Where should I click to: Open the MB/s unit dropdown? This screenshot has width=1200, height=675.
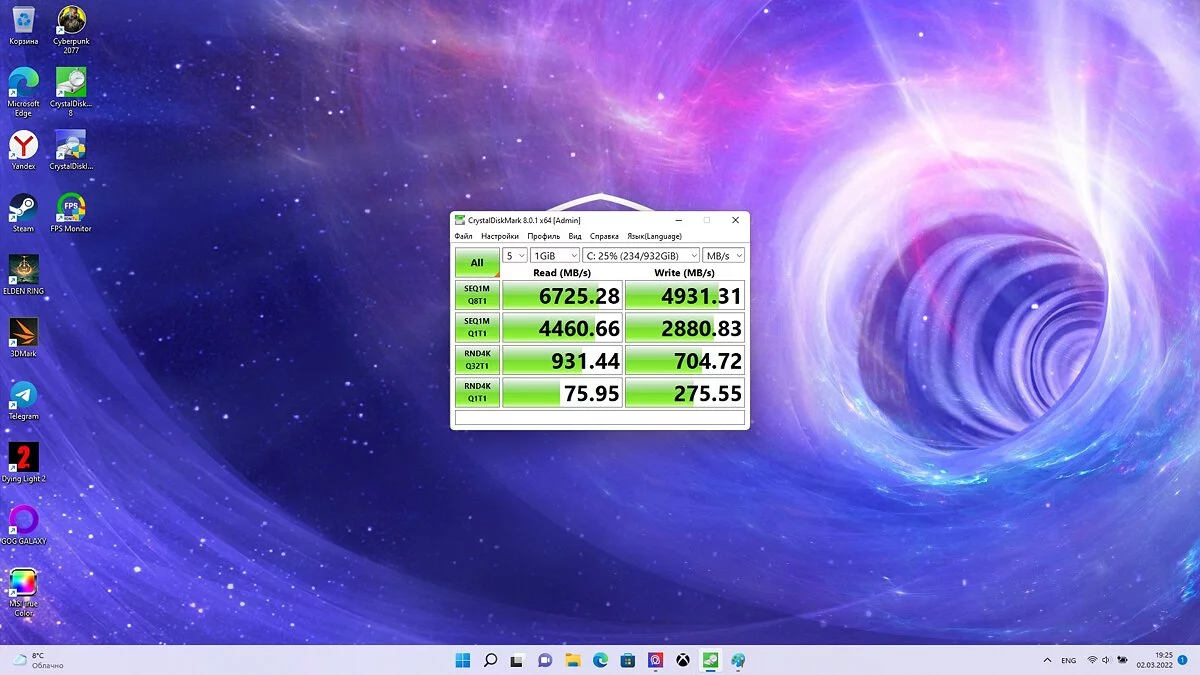point(723,255)
